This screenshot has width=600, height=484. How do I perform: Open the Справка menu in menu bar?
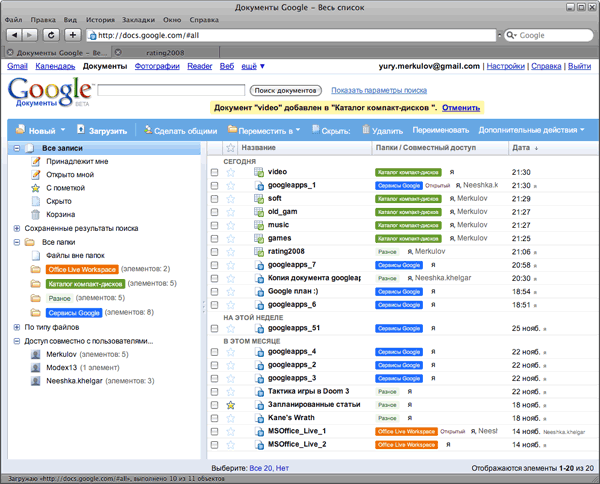(x=204, y=20)
